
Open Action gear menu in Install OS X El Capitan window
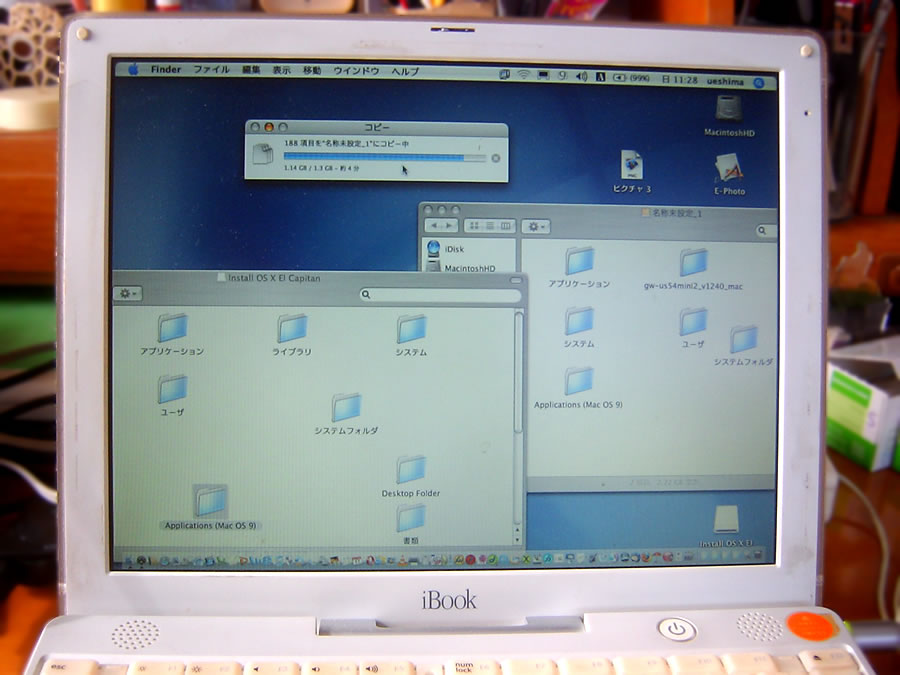[x=127, y=293]
